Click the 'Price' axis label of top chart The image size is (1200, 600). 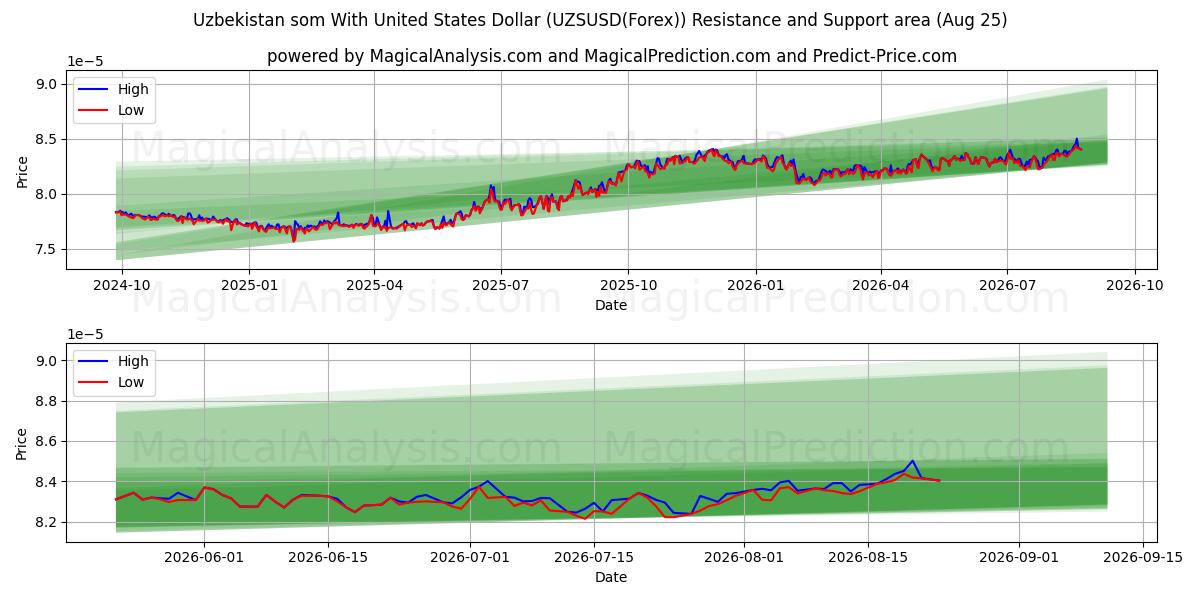(x=22, y=170)
